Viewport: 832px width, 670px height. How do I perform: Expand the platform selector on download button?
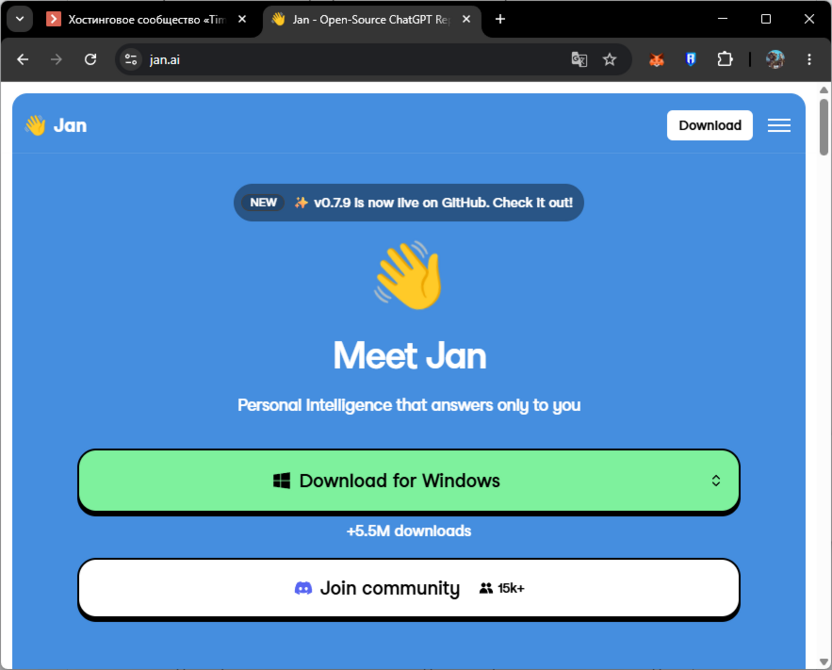(x=716, y=481)
